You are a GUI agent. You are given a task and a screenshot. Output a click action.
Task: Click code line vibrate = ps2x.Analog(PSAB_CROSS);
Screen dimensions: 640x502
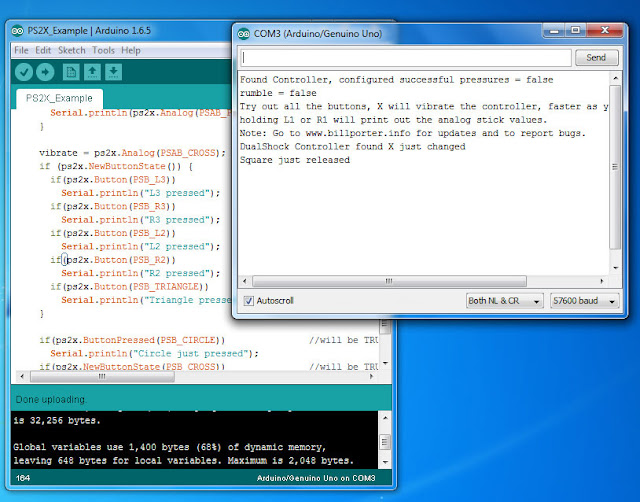click(132, 153)
